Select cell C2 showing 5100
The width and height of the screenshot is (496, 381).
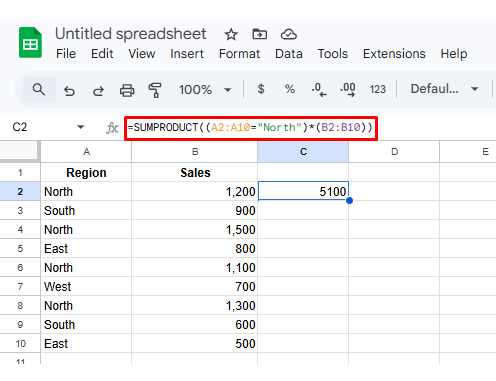pyautogui.click(x=303, y=191)
